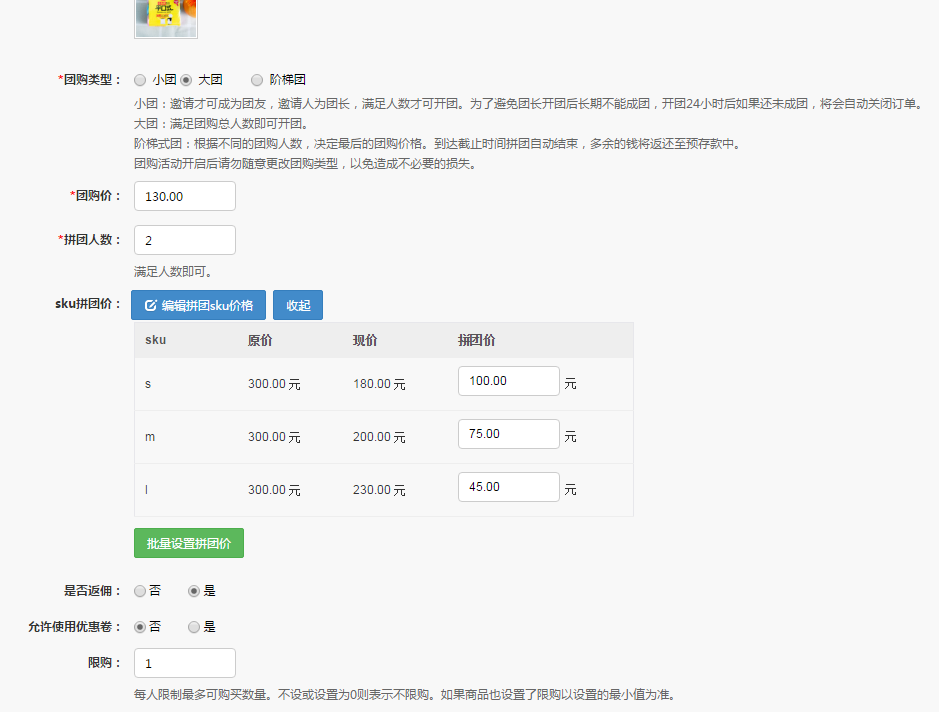
Task: Click the 每人限制最多可购买数量 hint text
Action: pyautogui.click(x=406, y=695)
